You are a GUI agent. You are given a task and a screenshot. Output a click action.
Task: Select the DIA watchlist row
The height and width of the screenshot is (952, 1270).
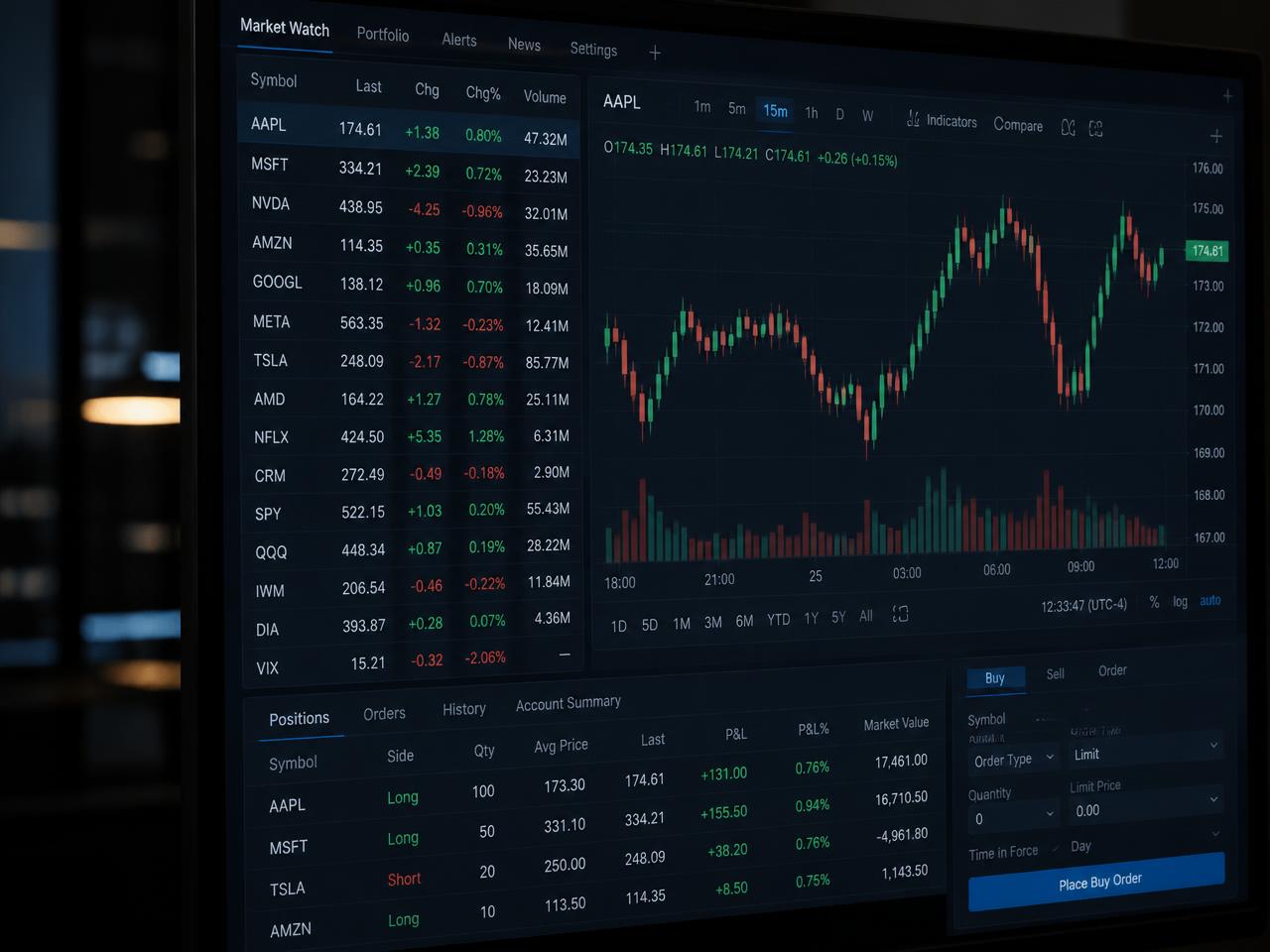pos(411,626)
